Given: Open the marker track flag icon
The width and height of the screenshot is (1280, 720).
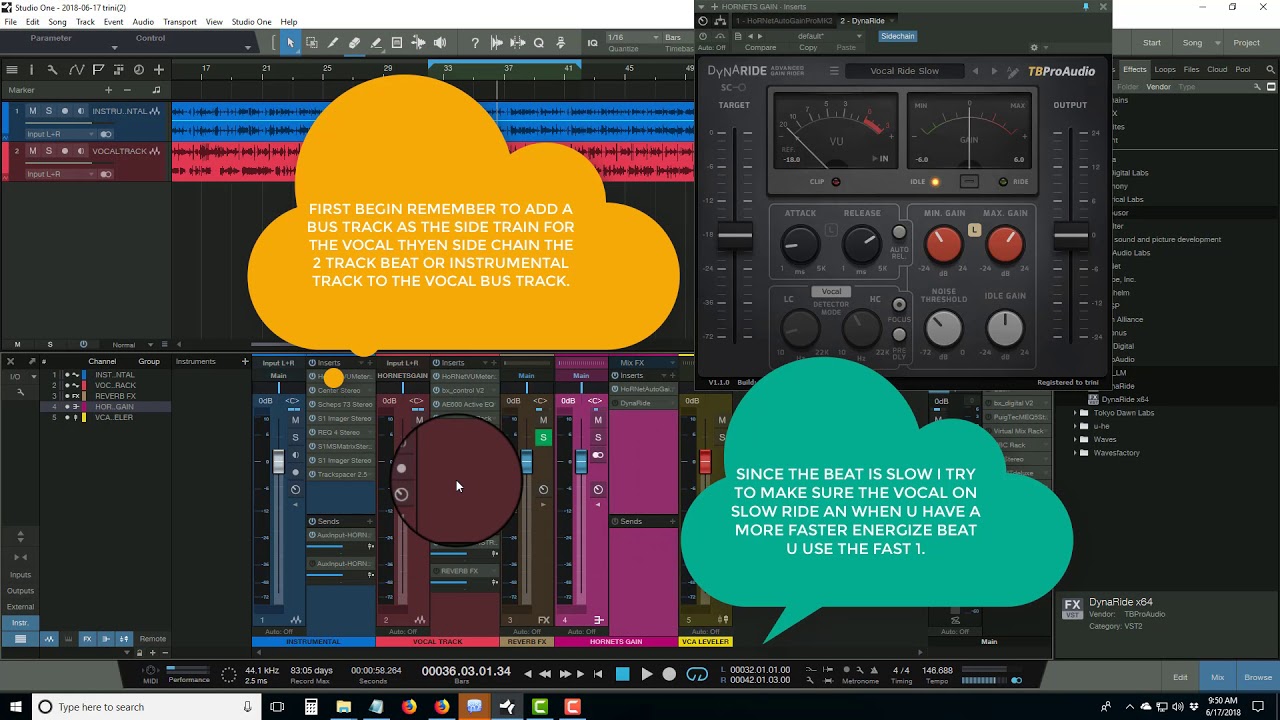Looking at the screenshot, I should [98, 70].
